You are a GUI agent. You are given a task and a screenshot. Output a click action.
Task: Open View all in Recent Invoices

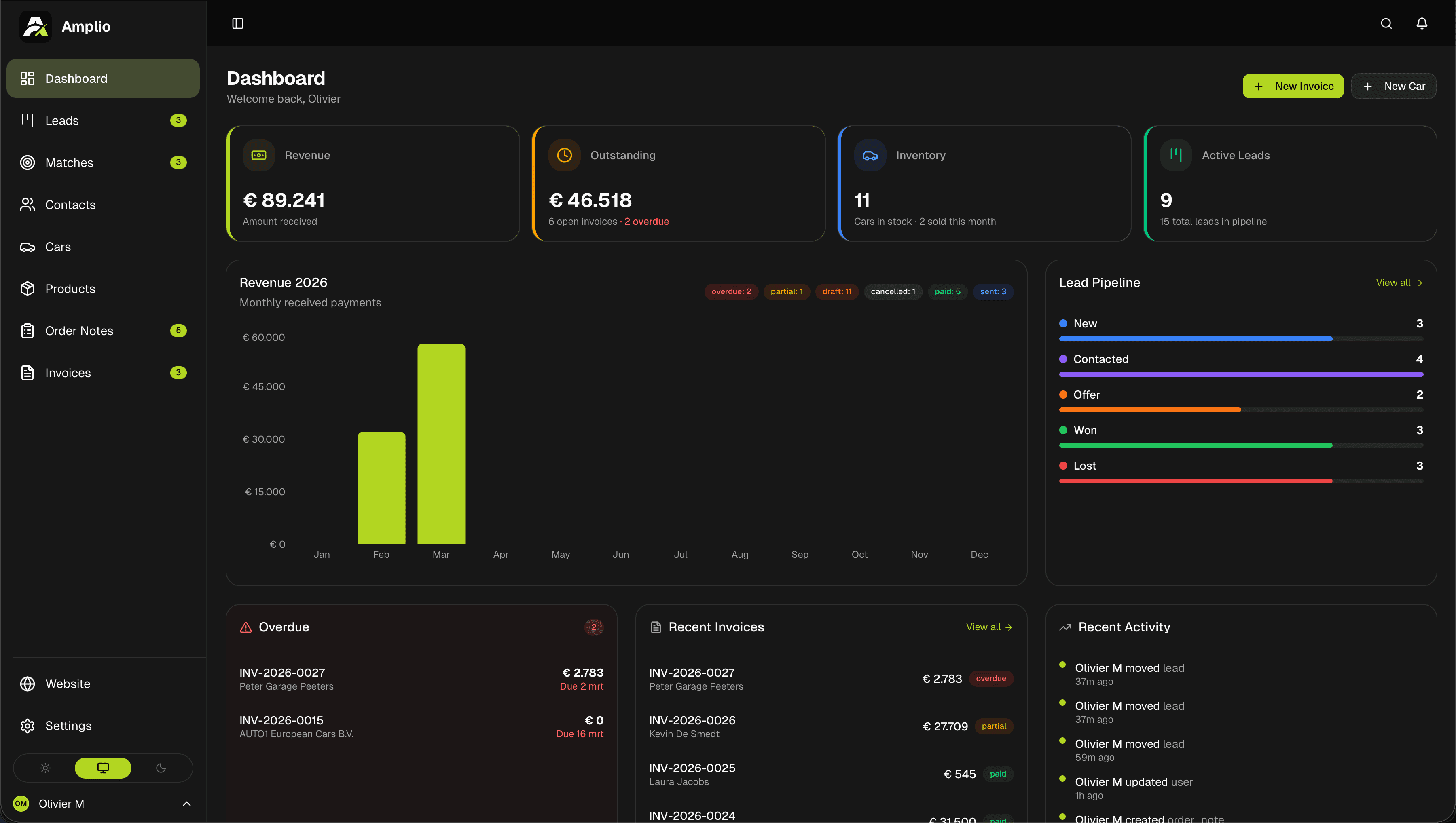pos(988,627)
